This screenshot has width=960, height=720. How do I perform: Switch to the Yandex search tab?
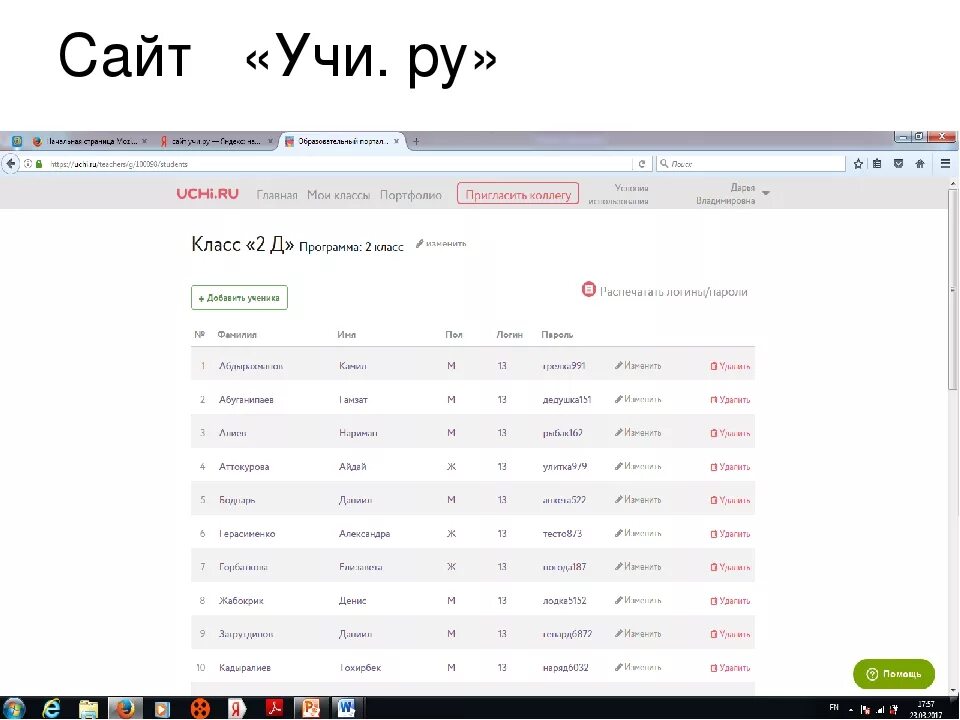click(216, 141)
